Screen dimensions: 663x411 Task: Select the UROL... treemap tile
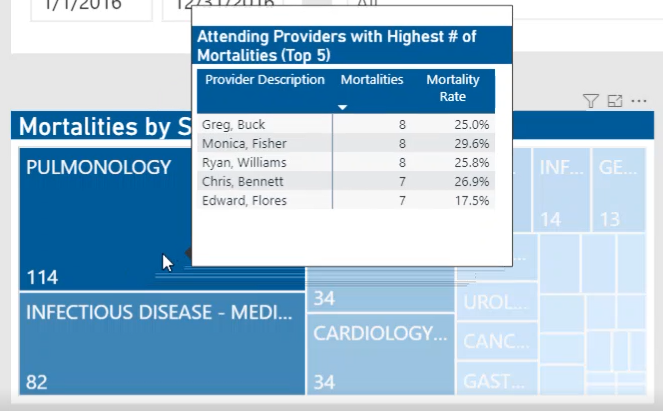point(497,301)
